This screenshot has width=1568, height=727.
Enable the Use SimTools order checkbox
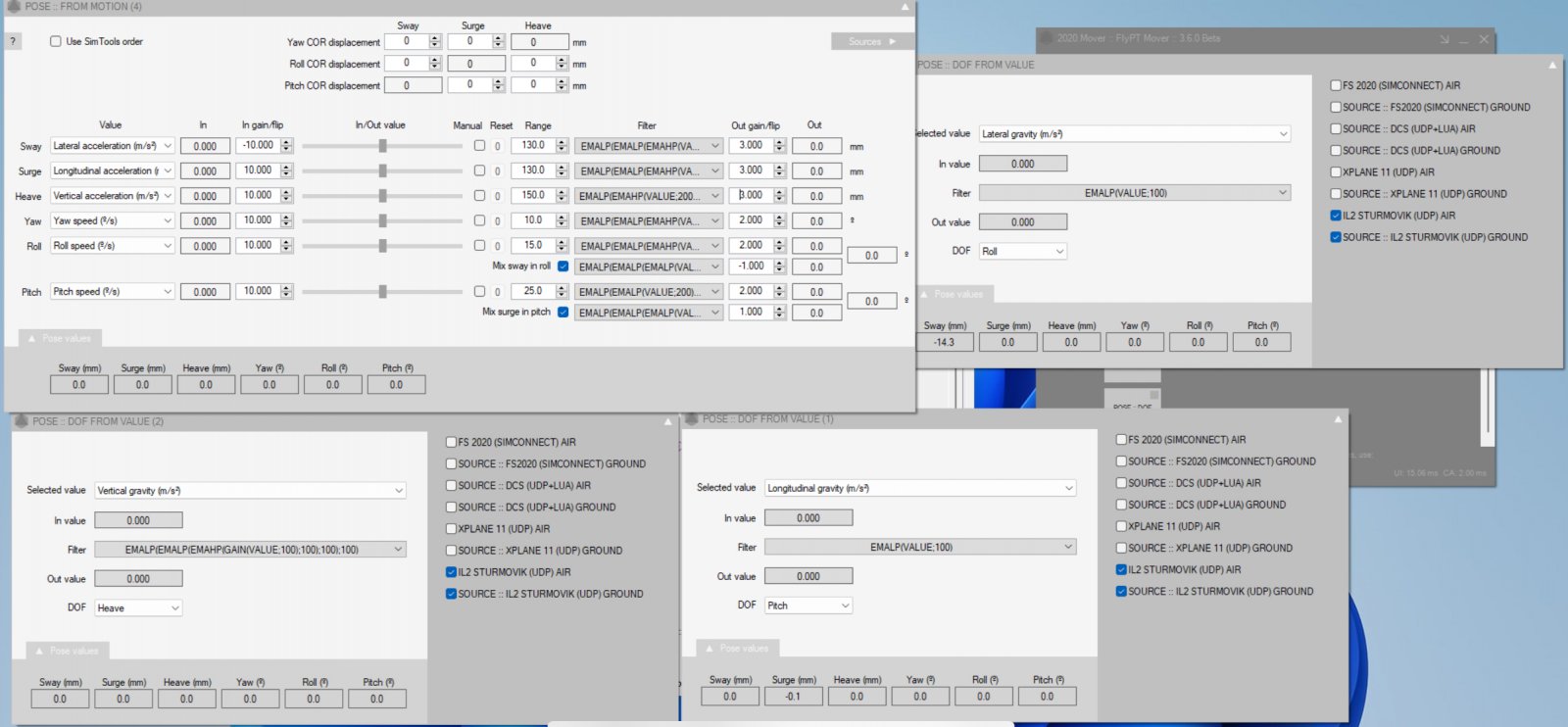(x=56, y=41)
